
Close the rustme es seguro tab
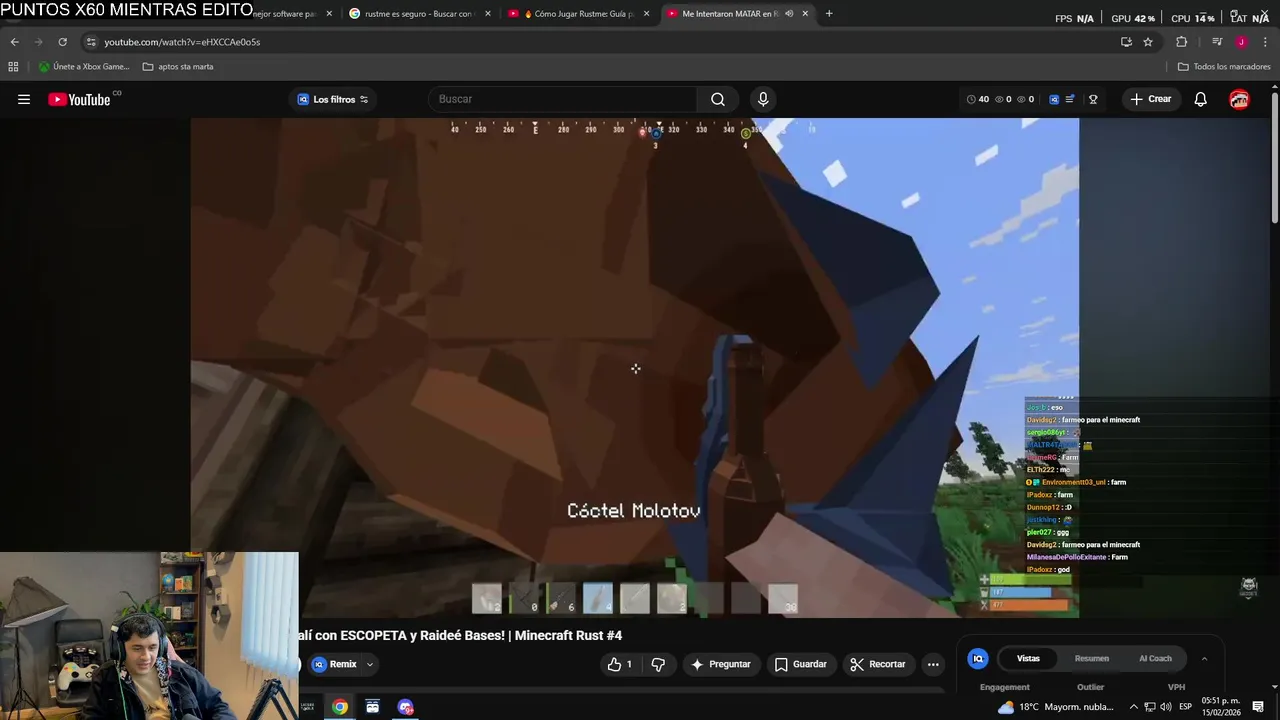coord(488,14)
